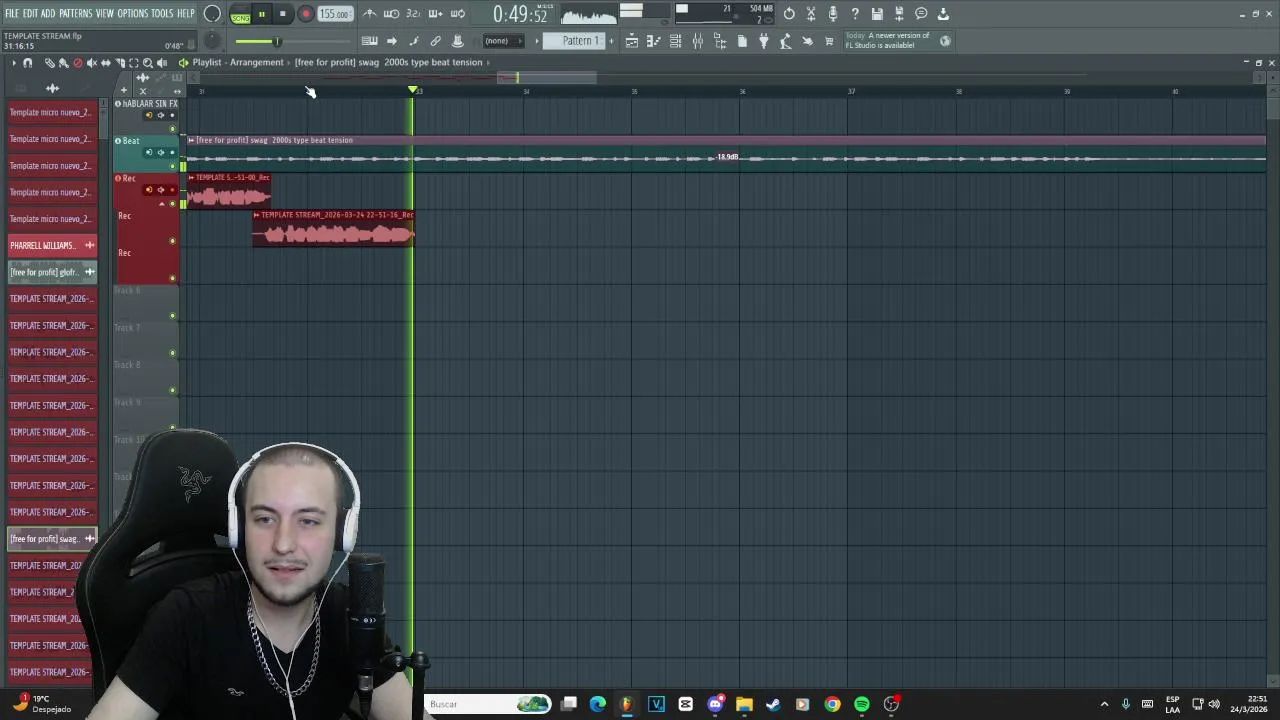The height and width of the screenshot is (720, 1280).
Task: Select the playlist slip tool
Action: [x=106, y=63]
